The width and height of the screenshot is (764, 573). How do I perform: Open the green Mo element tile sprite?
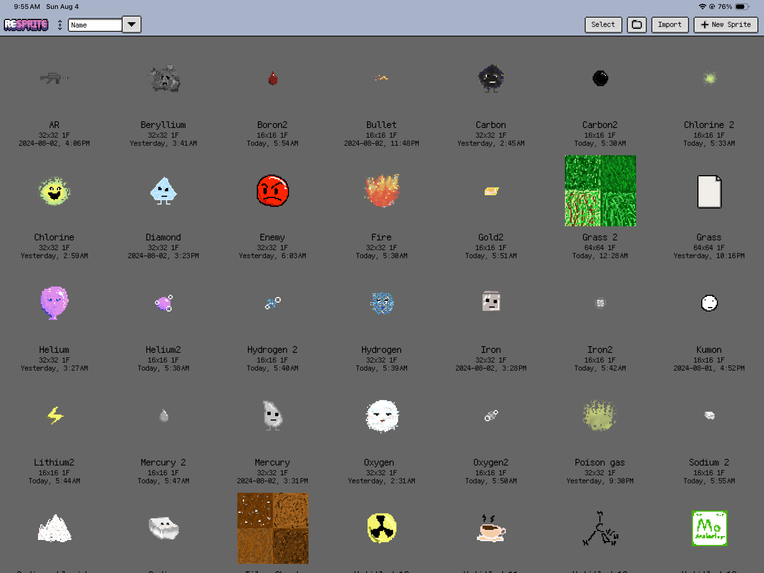[x=709, y=528]
